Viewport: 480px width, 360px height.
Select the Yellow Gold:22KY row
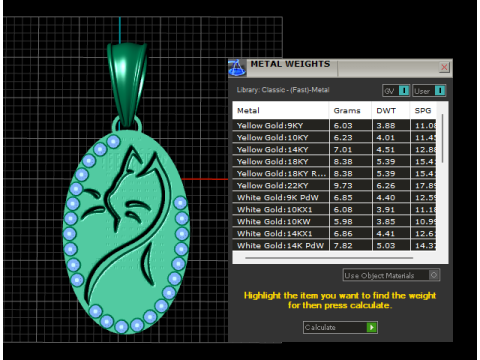[x=334, y=186]
